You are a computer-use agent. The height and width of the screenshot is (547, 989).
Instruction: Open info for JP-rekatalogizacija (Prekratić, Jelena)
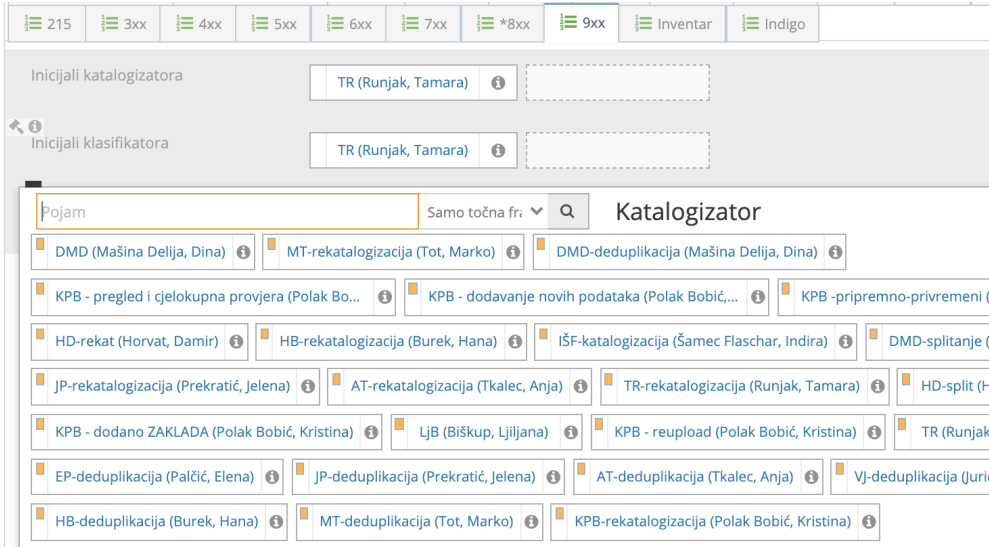tap(308, 387)
